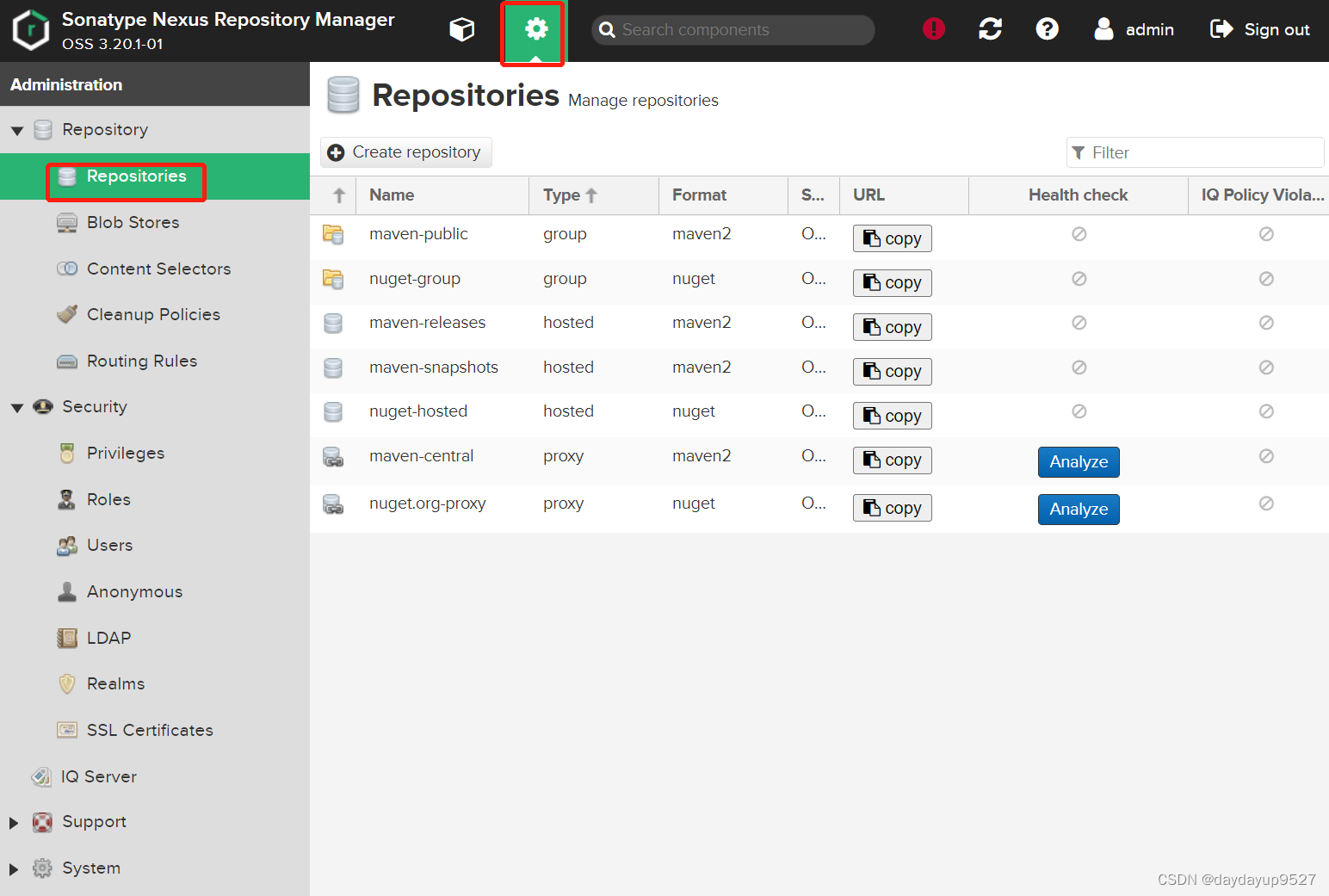Open the admin user account
Image resolution: width=1329 pixels, height=896 pixels.
[1134, 29]
